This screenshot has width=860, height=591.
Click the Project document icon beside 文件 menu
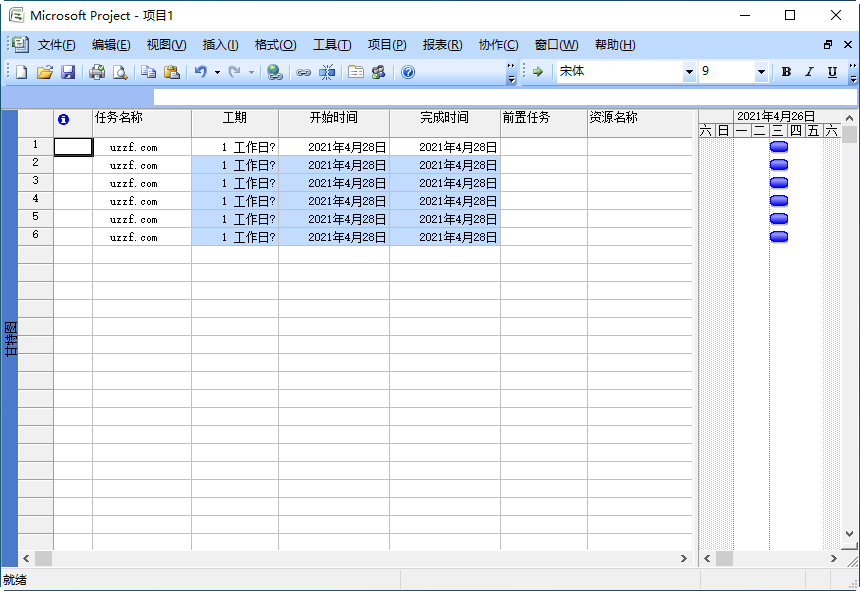coord(20,44)
